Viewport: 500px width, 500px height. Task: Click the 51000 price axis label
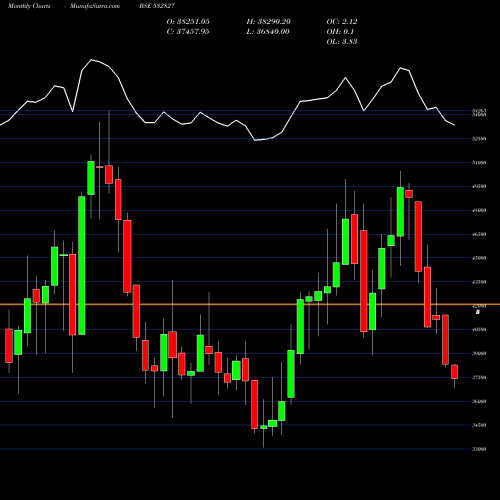pos(479,163)
